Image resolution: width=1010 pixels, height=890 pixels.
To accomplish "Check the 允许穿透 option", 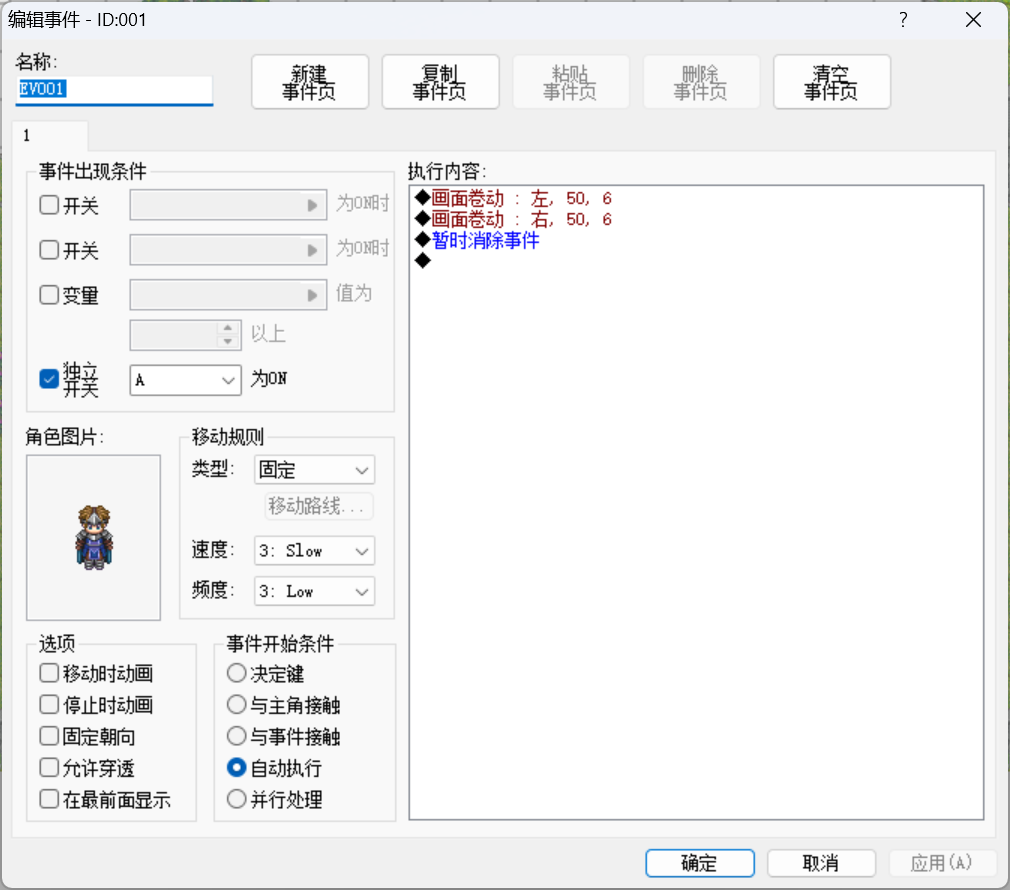I will (49, 768).
